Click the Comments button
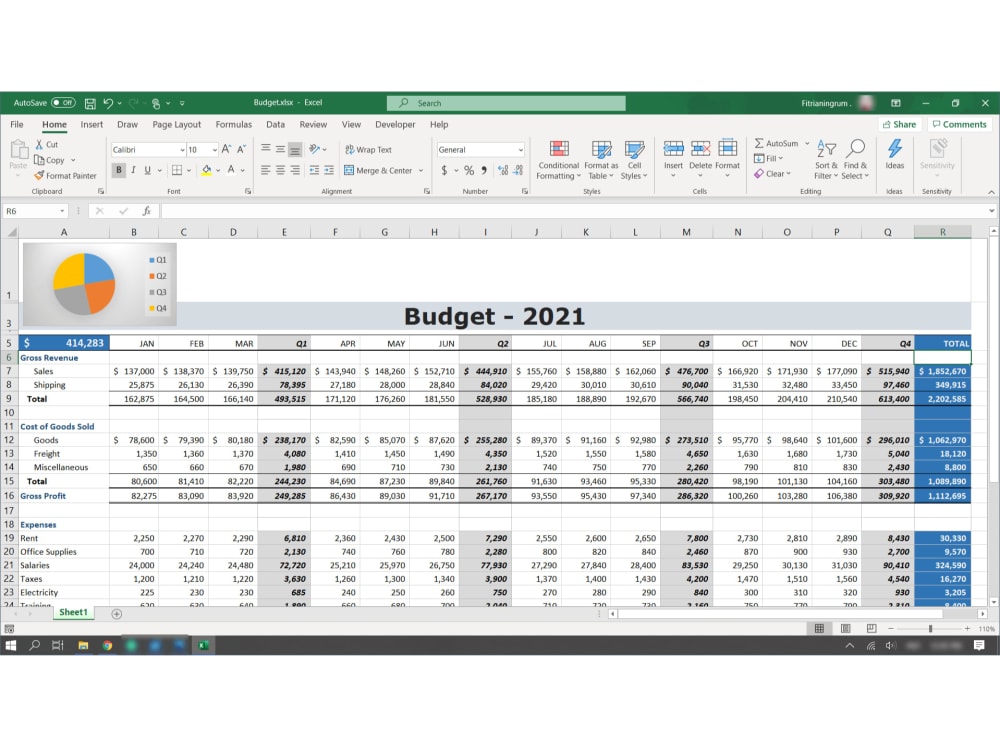Image resolution: width=1000 pixels, height=750 pixels. point(959,124)
